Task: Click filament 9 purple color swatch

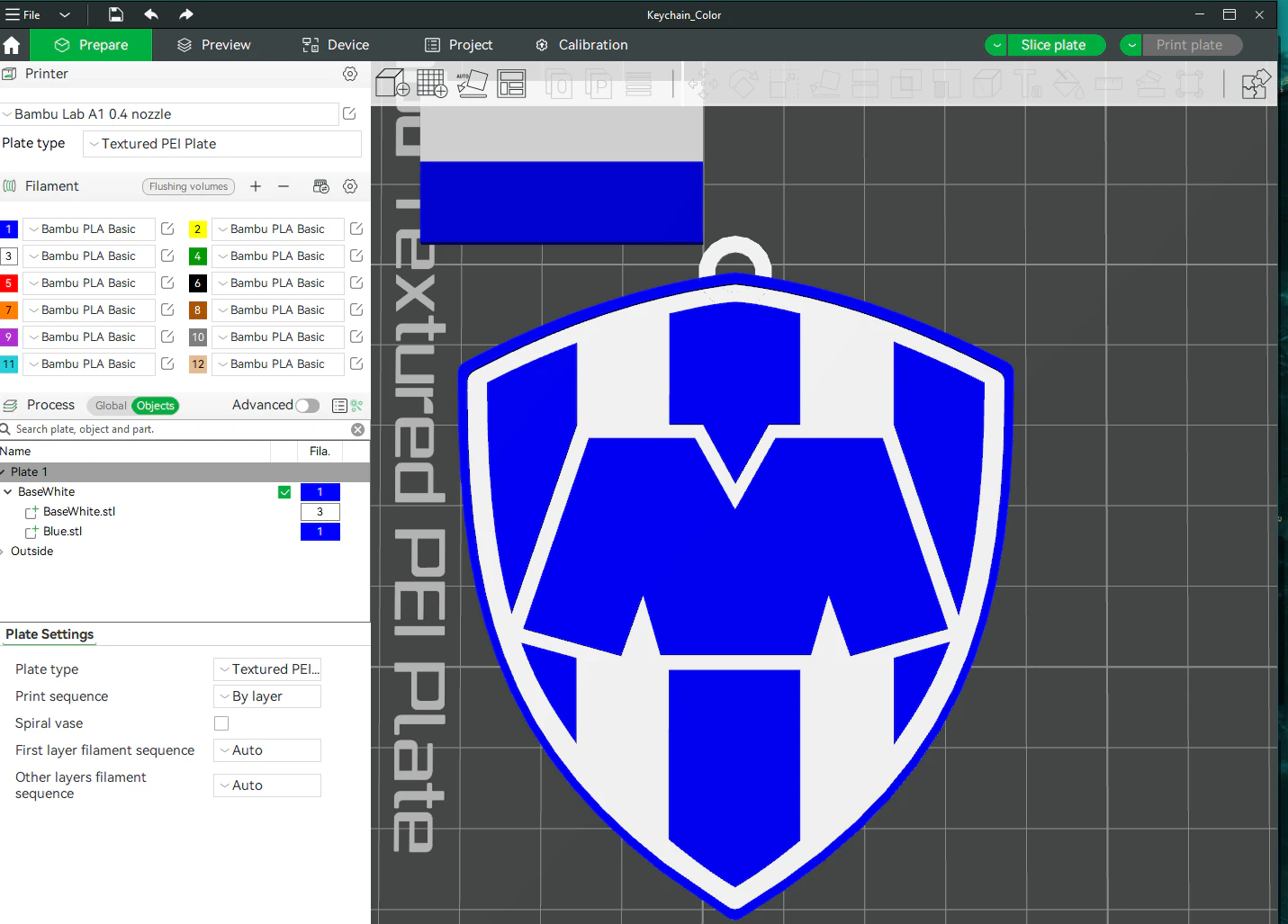Action: (9, 337)
